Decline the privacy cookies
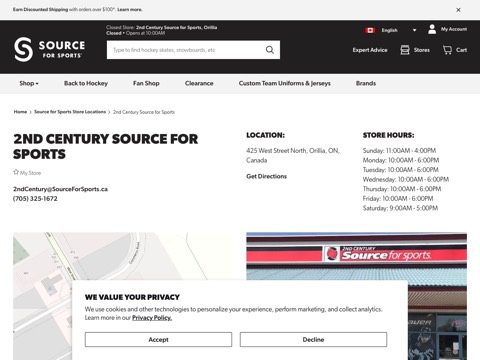Screen dimensions: 480x360 point(313,339)
